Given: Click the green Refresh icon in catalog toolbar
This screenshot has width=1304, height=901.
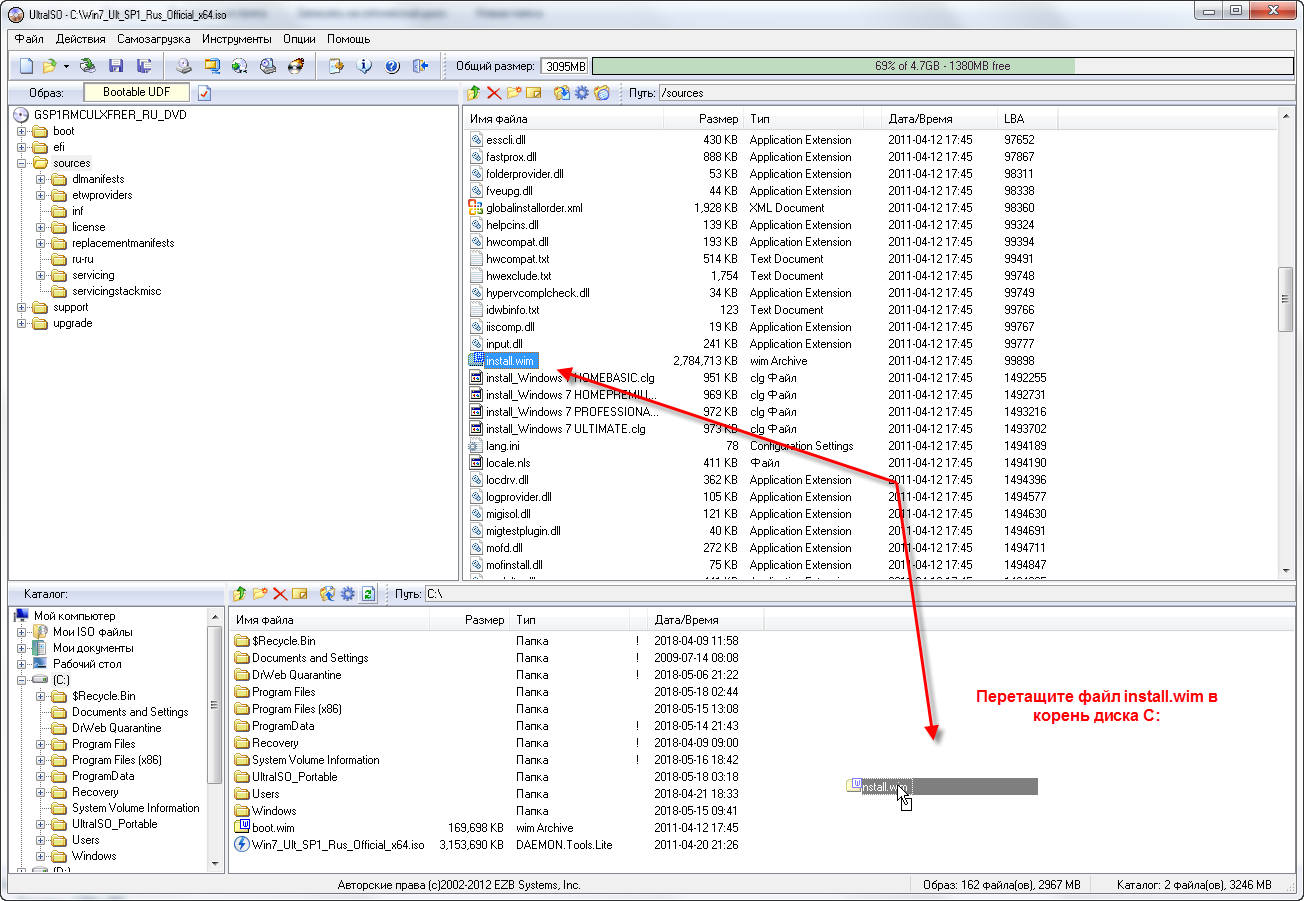Looking at the screenshot, I should coord(368,594).
